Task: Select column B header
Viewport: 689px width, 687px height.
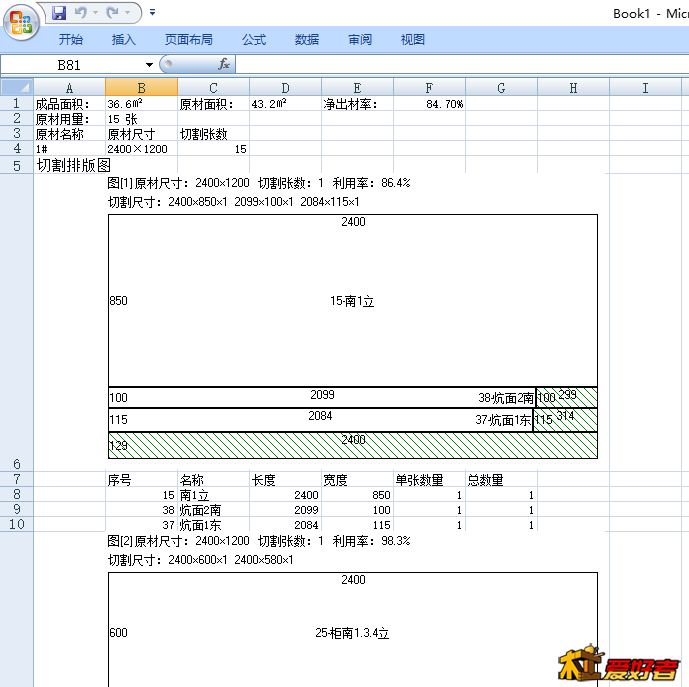Action: pyautogui.click(x=141, y=87)
